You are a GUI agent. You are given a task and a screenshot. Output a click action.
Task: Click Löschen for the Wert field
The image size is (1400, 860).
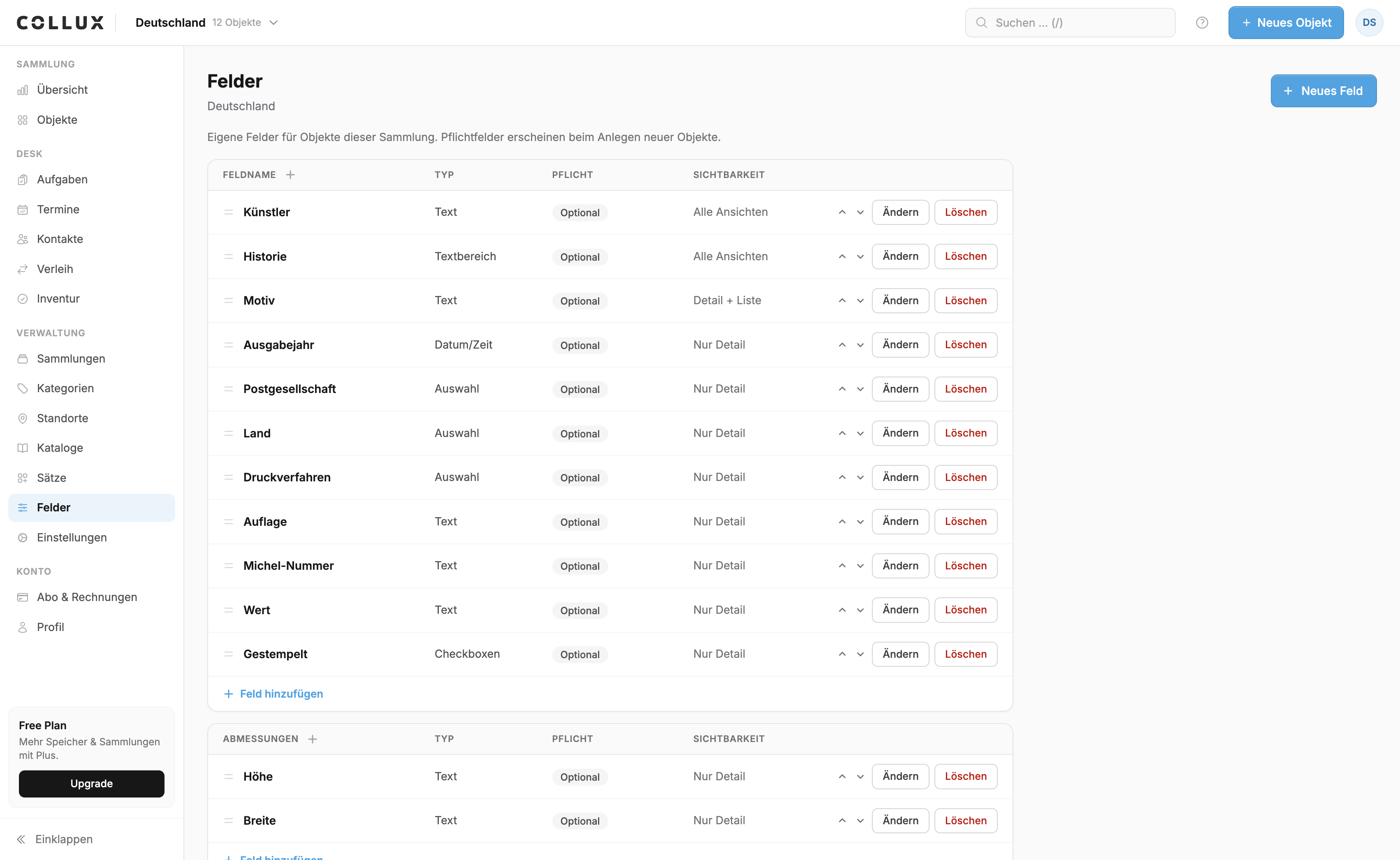(965, 610)
